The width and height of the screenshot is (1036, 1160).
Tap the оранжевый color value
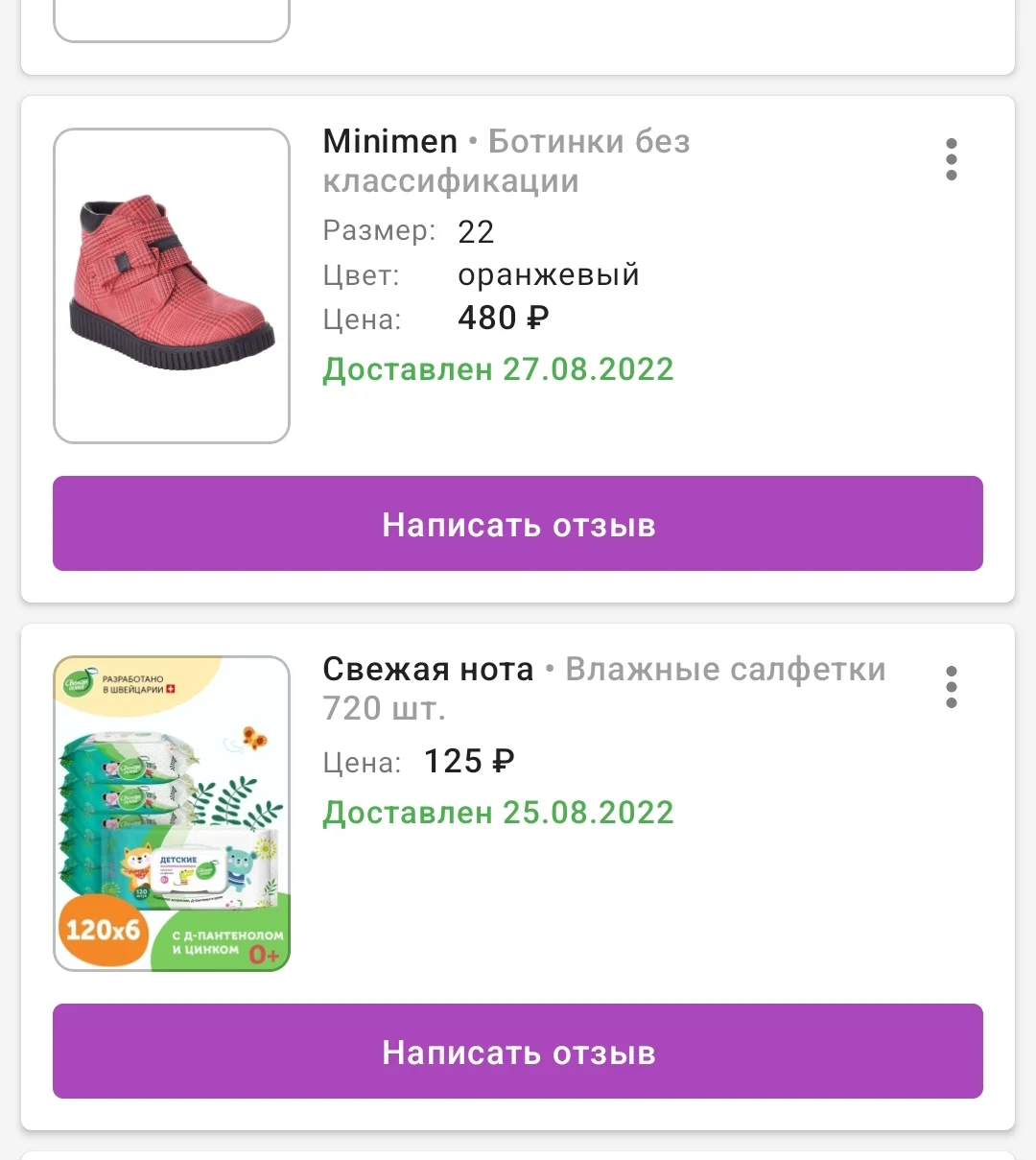click(548, 274)
